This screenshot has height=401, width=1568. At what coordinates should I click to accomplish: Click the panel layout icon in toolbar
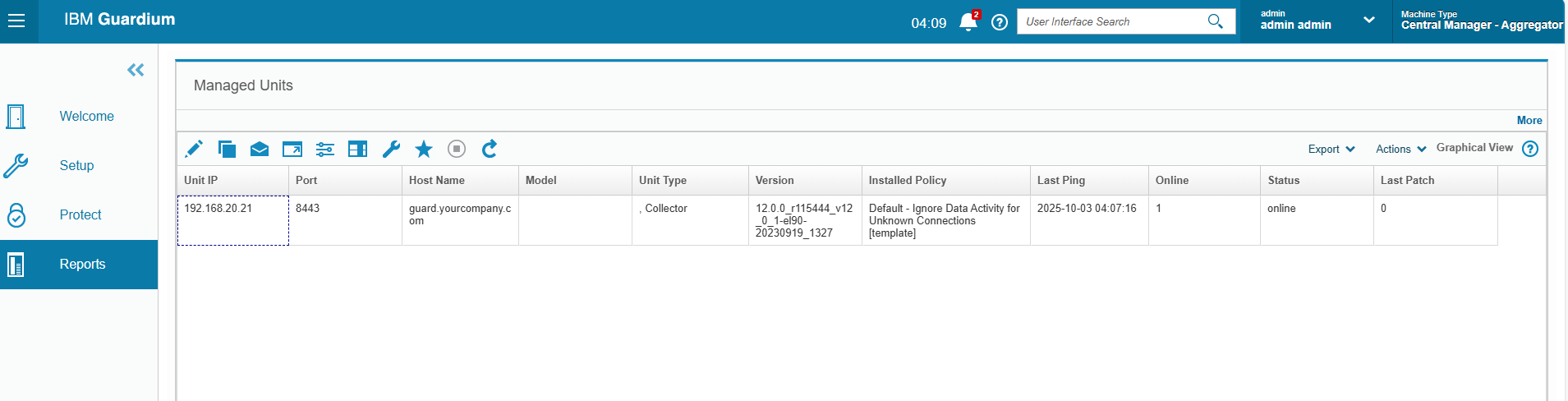pyautogui.click(x=358, y=149)
